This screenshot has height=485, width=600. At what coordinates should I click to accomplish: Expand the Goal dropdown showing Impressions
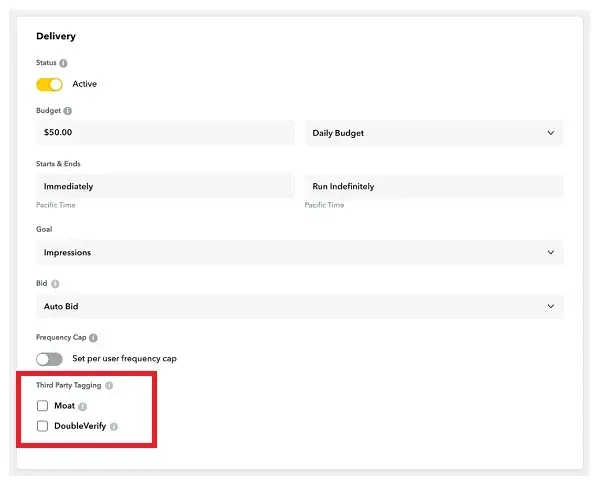299,253
